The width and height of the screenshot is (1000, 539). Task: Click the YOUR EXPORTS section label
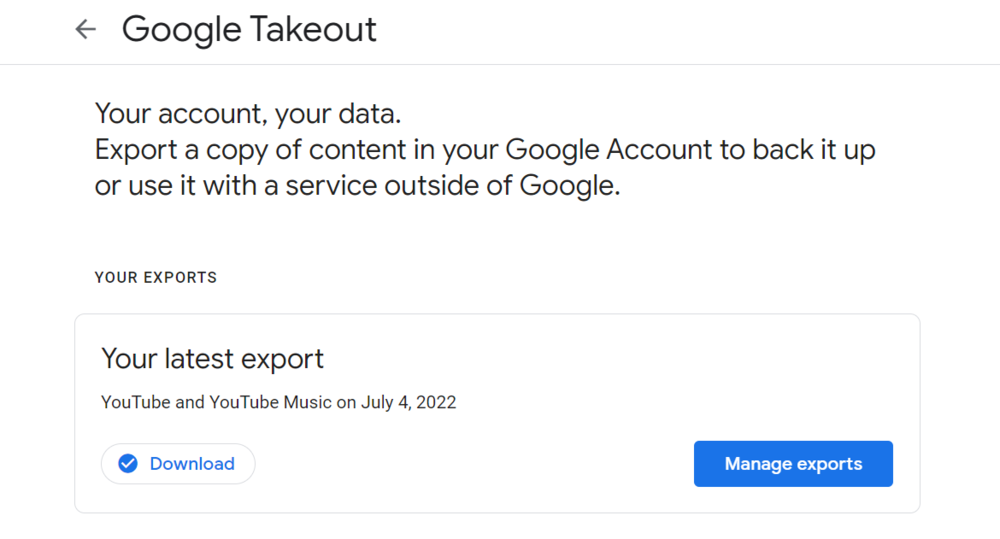156,277
